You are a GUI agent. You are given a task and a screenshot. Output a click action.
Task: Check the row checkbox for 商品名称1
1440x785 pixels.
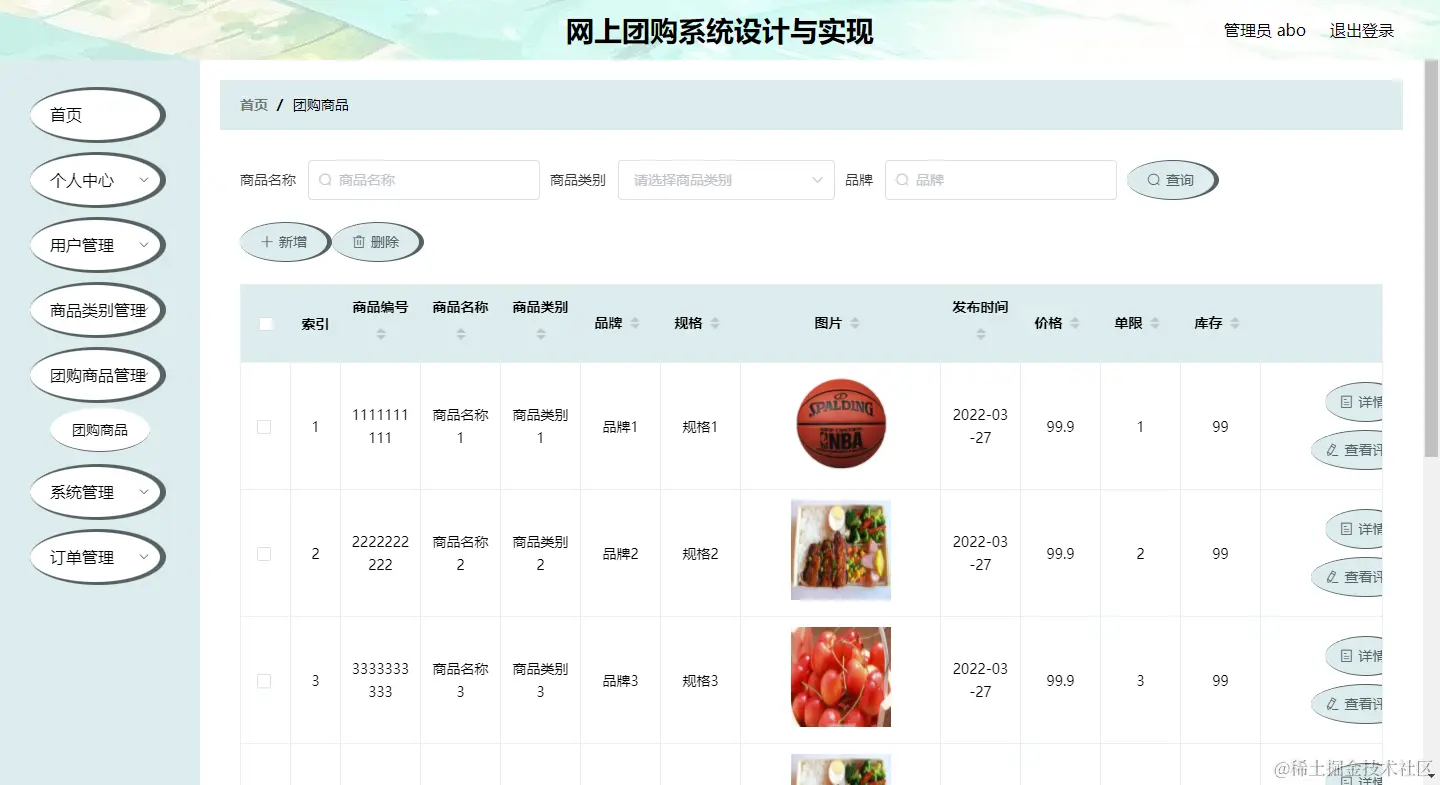(265, 426)
